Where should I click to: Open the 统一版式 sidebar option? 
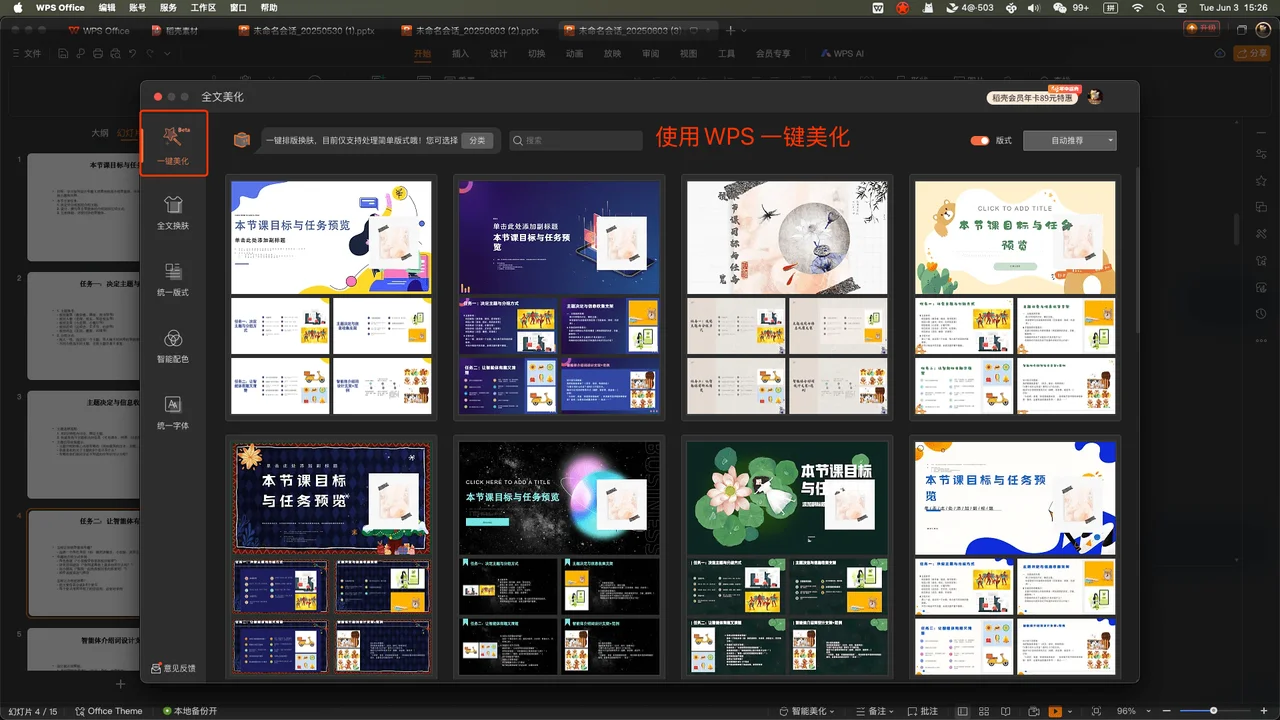click(x=173, y=279)
